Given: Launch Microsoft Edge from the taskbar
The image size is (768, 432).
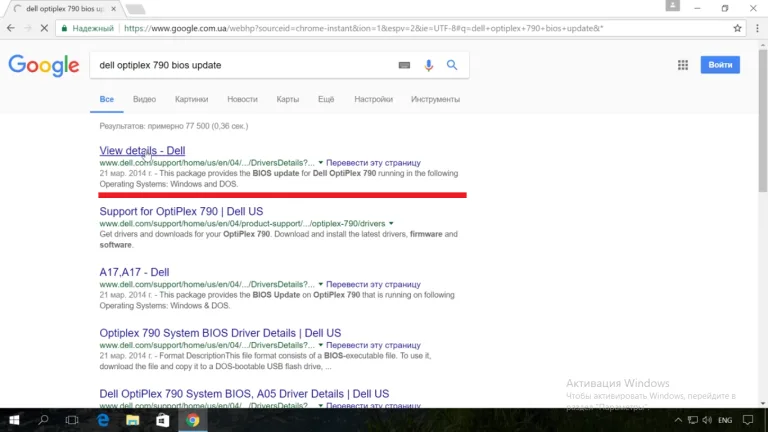Looking at the screenshot, I should [x=103, y=420].
